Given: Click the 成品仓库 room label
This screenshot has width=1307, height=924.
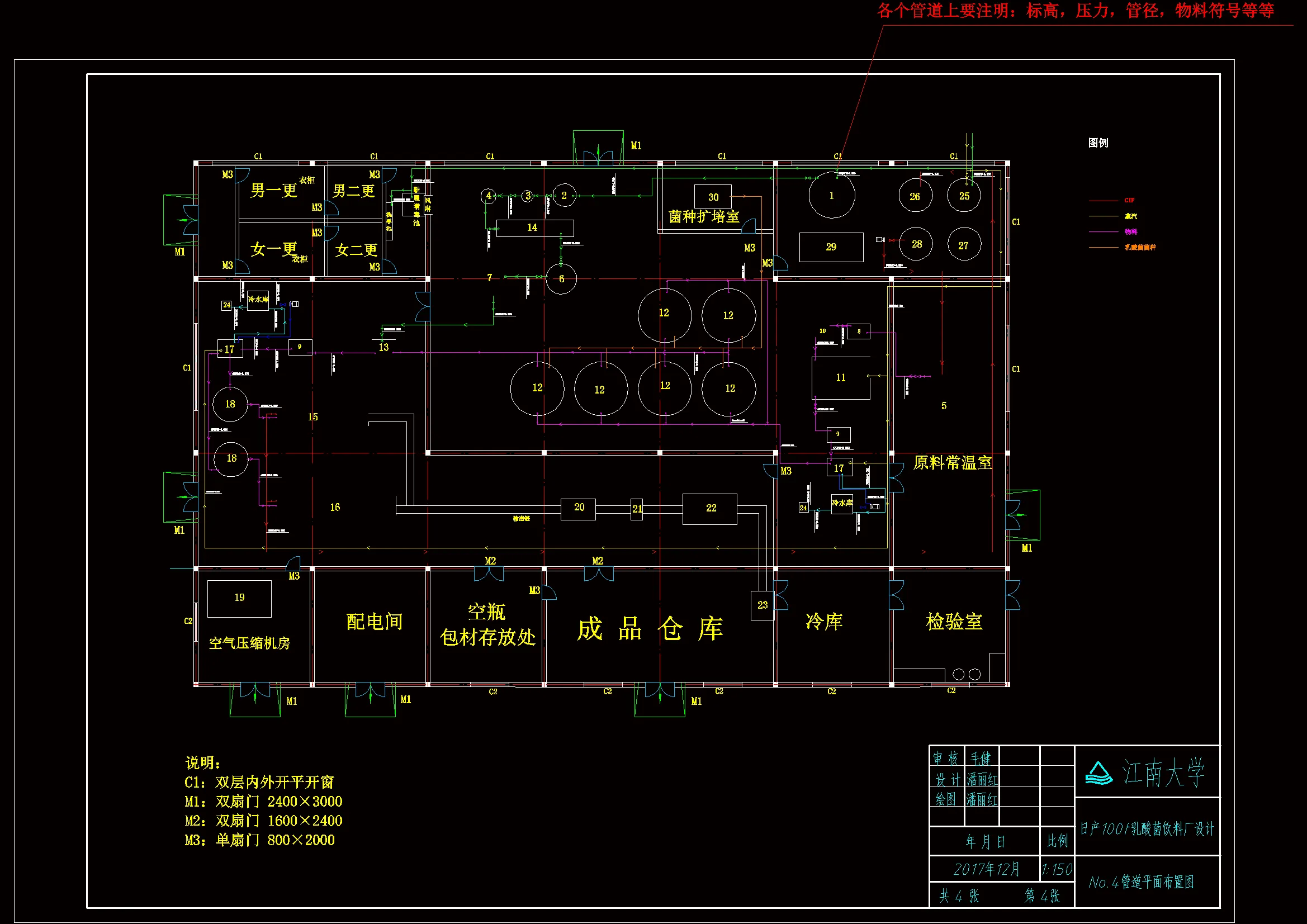Looking at the screenshot, I should 650,629.
